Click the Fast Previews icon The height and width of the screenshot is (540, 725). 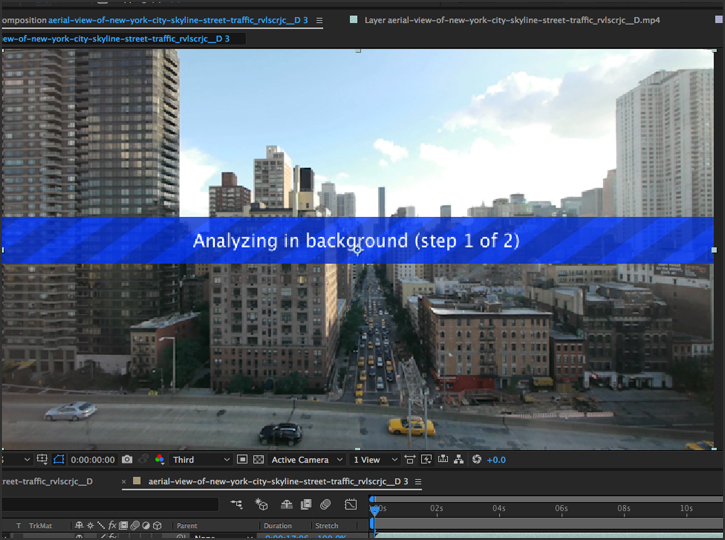coord(426,459)
